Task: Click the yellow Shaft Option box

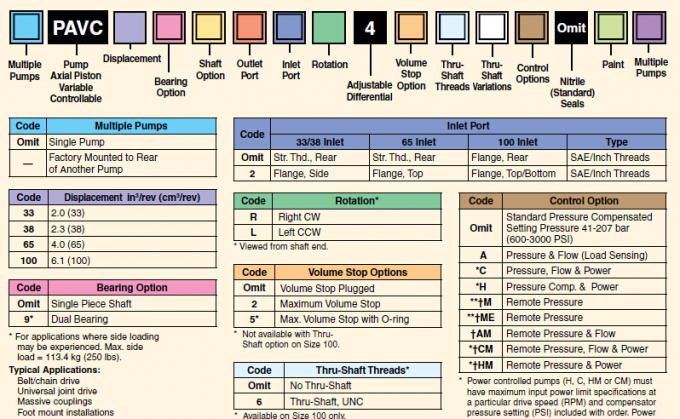Action: [x=209, y=28]
